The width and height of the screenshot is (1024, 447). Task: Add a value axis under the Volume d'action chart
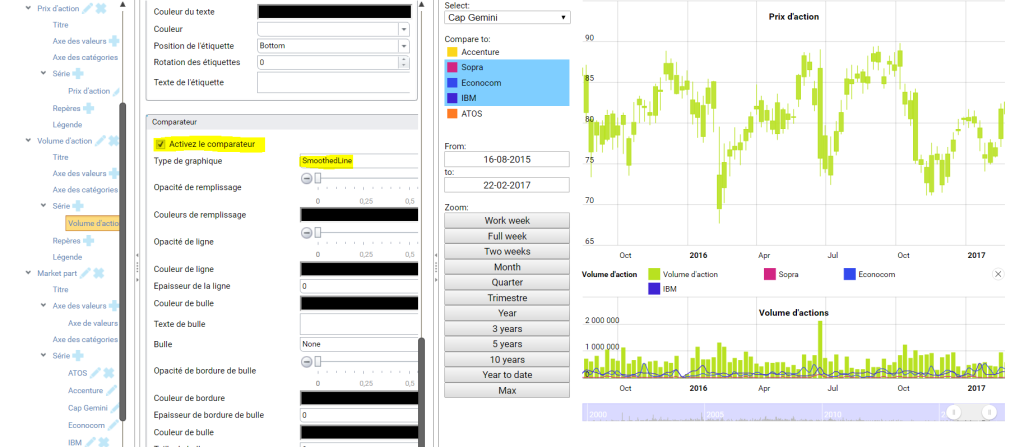click(114, 173)
